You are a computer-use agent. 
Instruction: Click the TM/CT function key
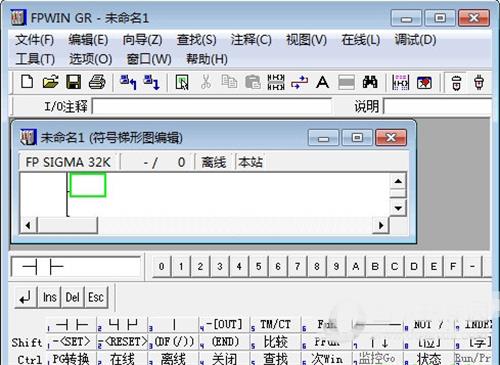275,325
